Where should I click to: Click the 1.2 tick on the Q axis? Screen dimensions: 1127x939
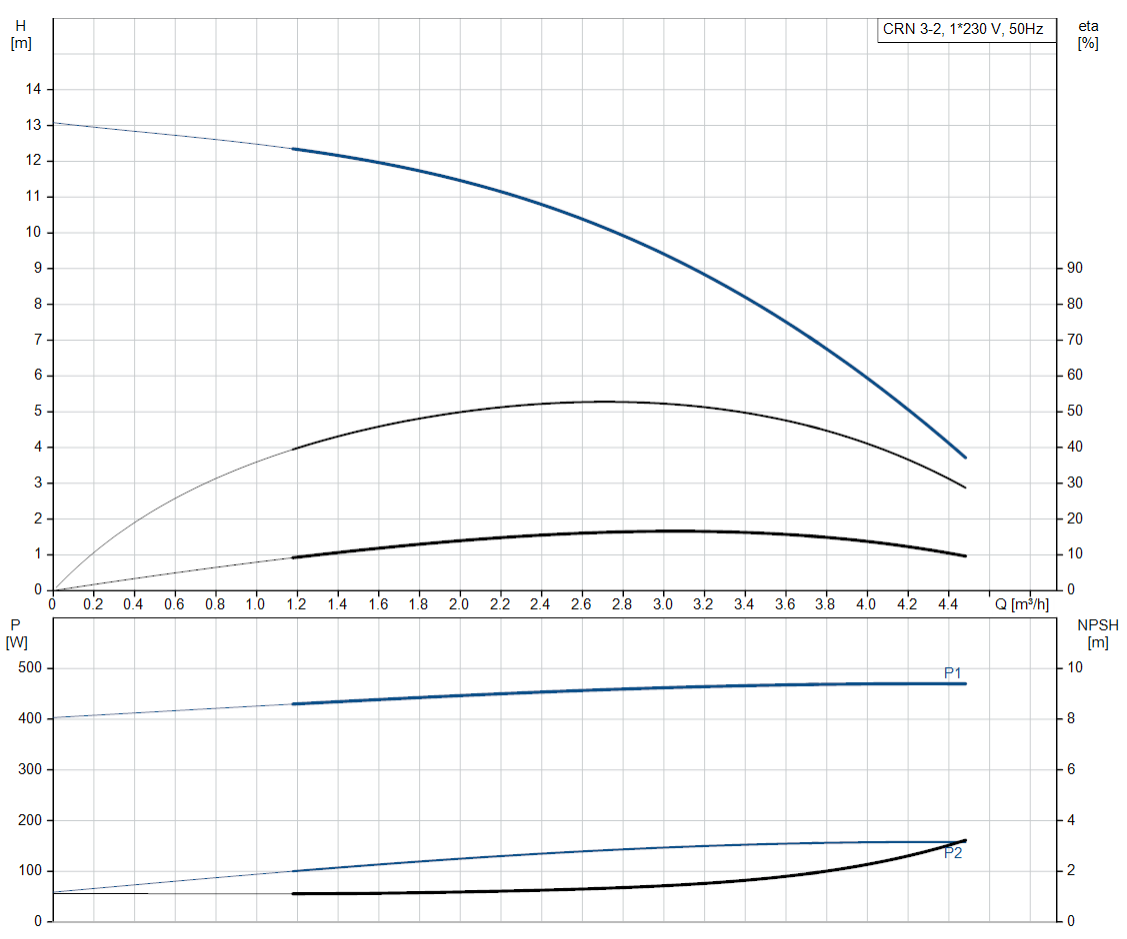[296, 604]
